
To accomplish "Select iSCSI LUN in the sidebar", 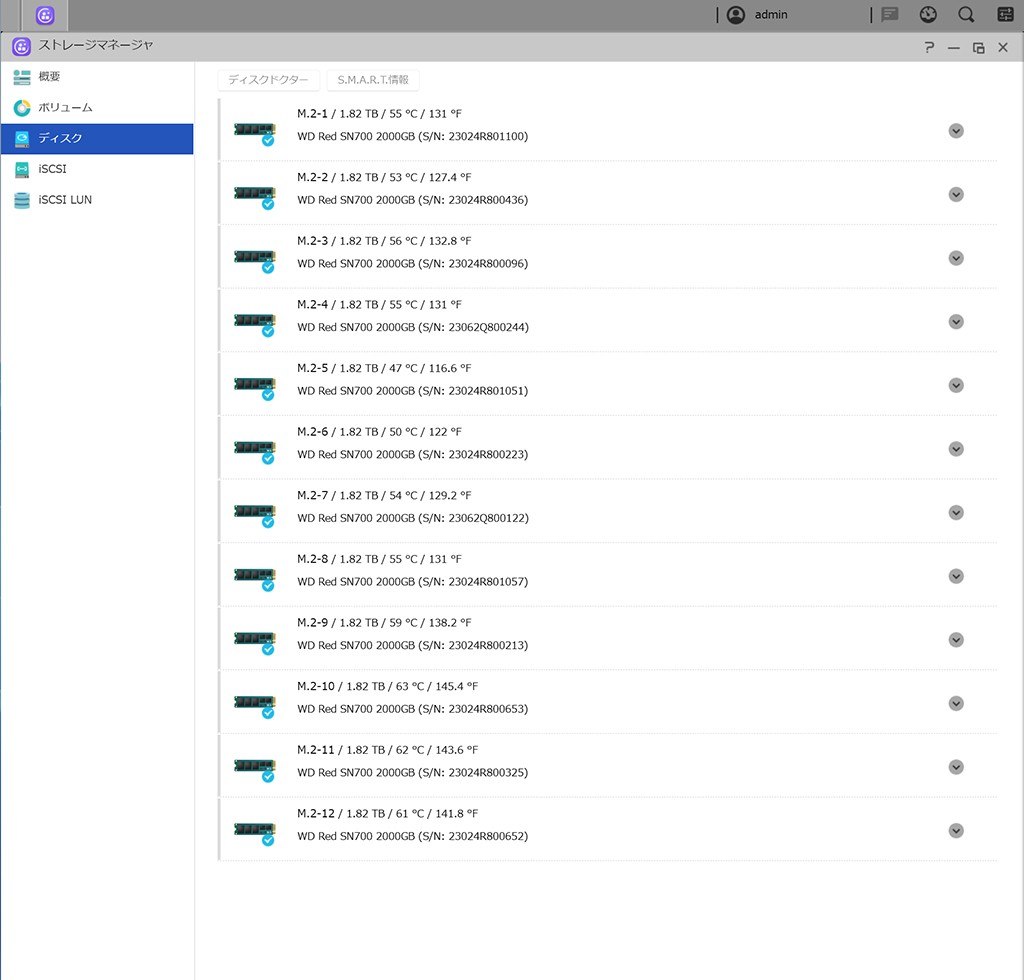I will (x=97, y=200).
